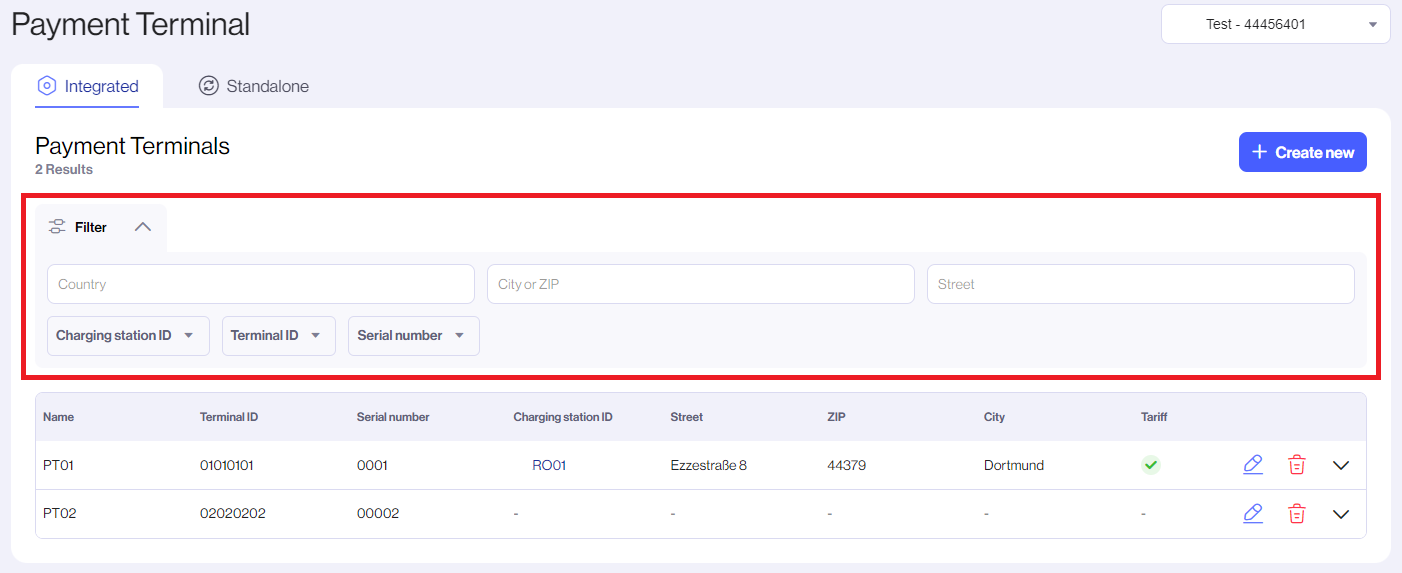Viewport: 1402px width, 573px height.
Task: Click the ZIP column header
Action: [x=837, y=417]
